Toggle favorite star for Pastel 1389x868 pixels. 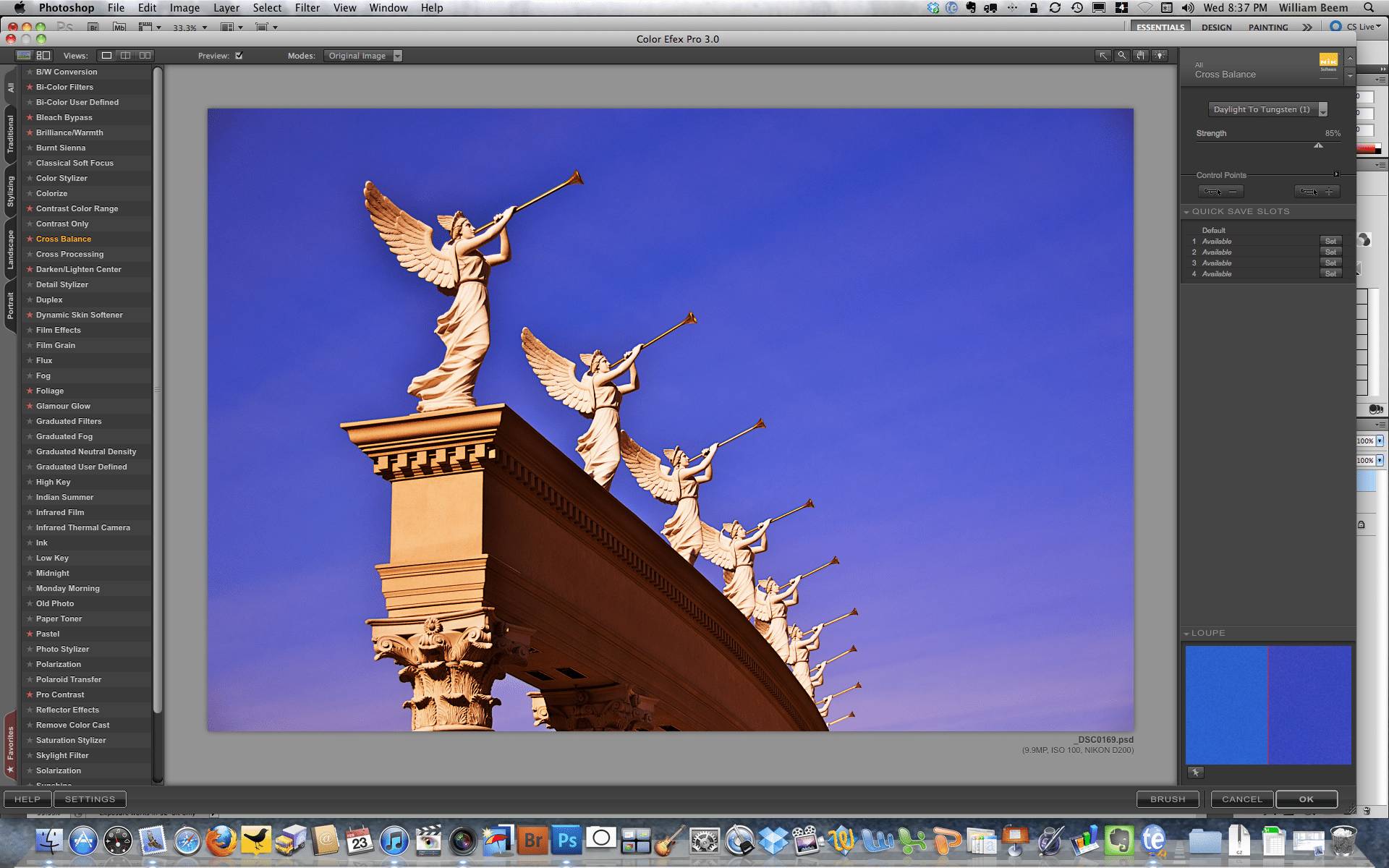30,634
